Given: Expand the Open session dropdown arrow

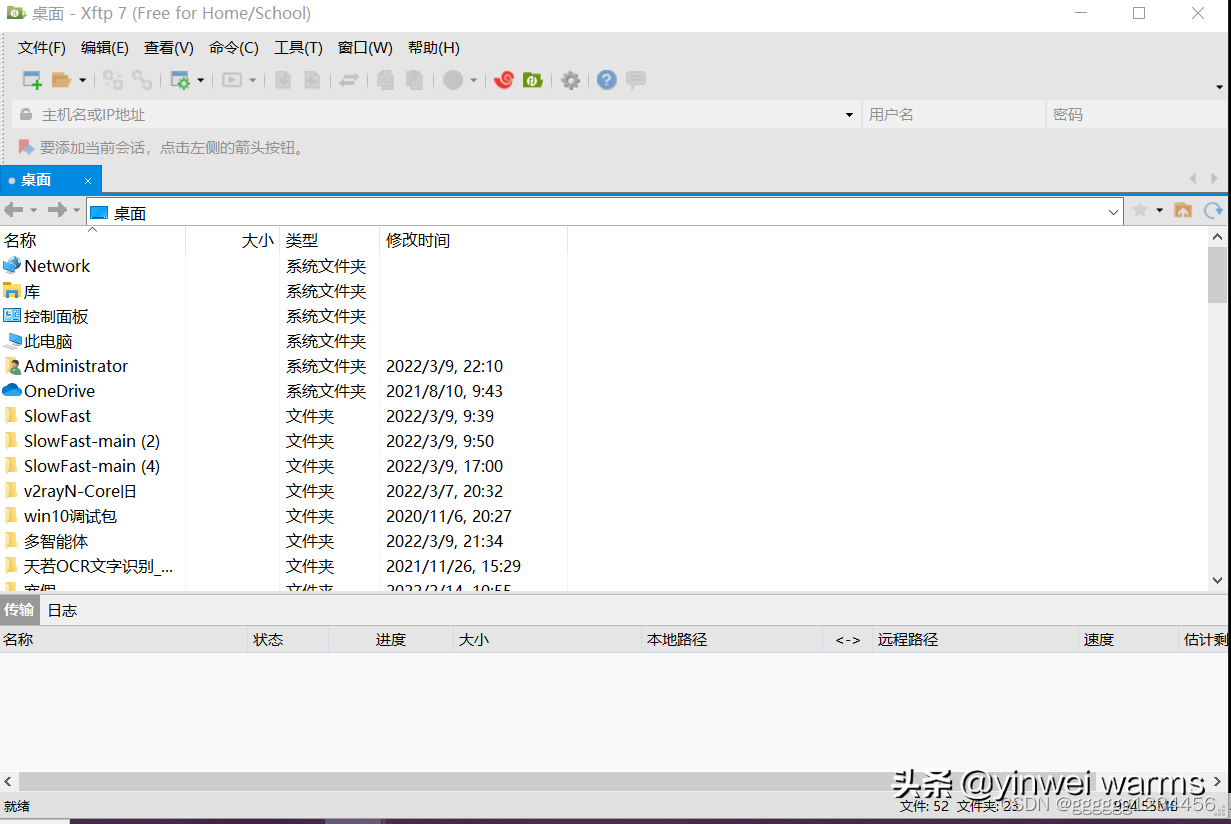Looking at the screenshot, I should pos(82,80).
